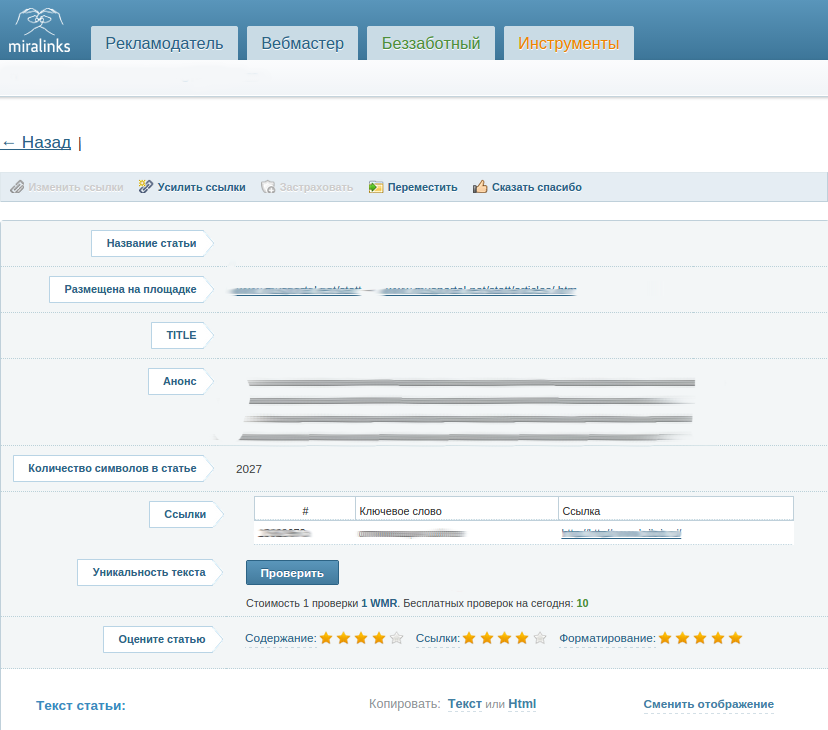
Task: Click the Ключевое слово column header
Action: [457, 510]
